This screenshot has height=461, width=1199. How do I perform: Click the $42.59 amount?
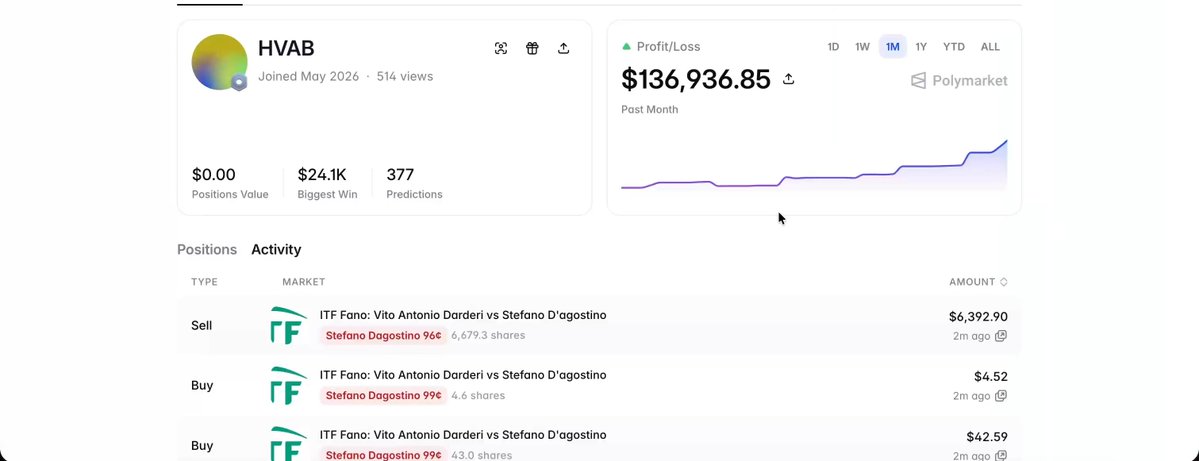(986, 437)
